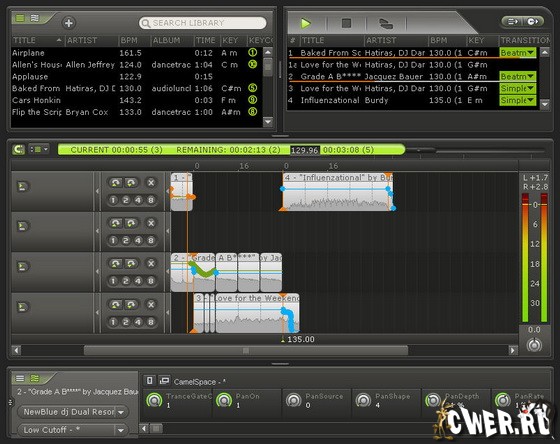
Task: Select Cars Honkin in the library list
Action: coord(136,100)
